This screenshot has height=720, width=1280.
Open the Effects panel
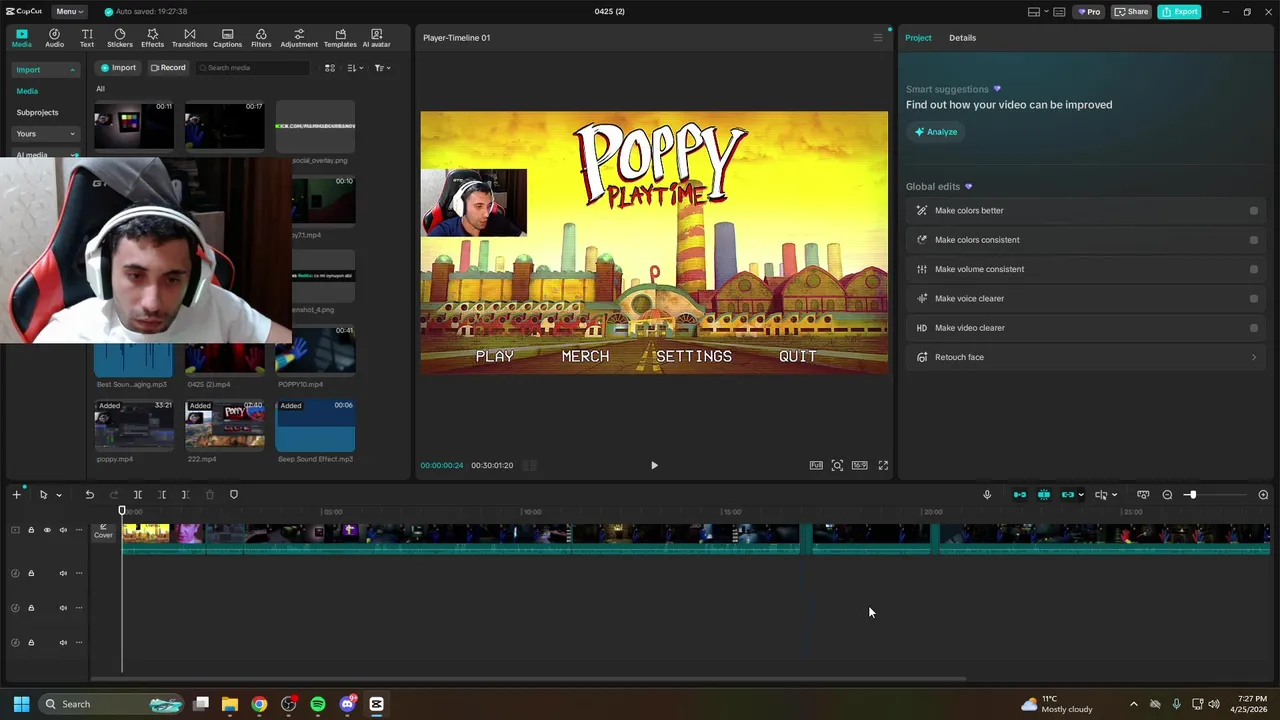[152, 38]
